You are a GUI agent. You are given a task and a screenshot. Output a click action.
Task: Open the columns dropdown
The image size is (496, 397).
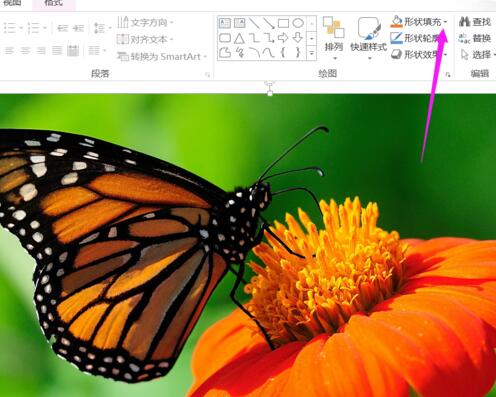[97, 51]
